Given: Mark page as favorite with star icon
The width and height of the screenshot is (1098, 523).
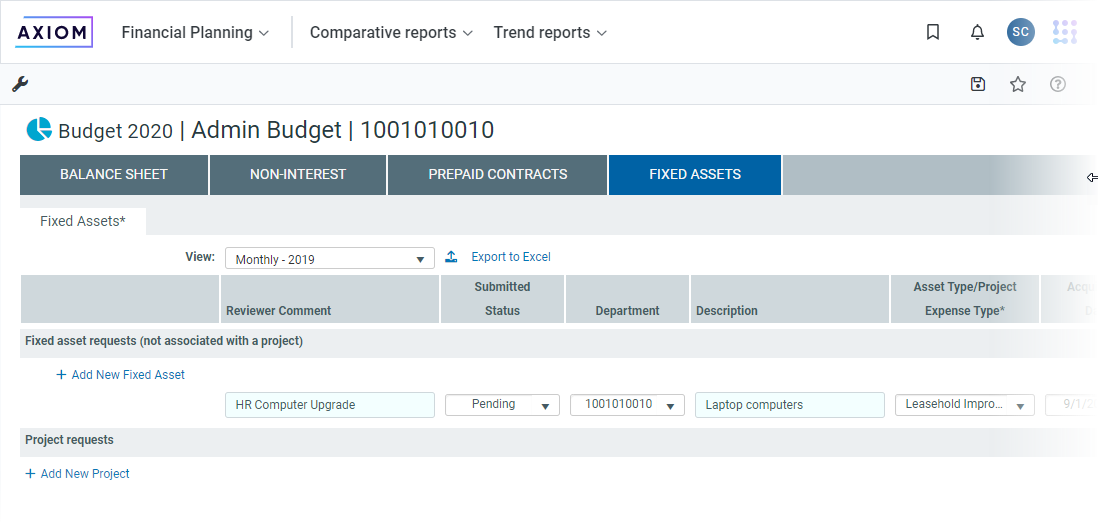Looking at the screenshot, I should pos(1017,85).
